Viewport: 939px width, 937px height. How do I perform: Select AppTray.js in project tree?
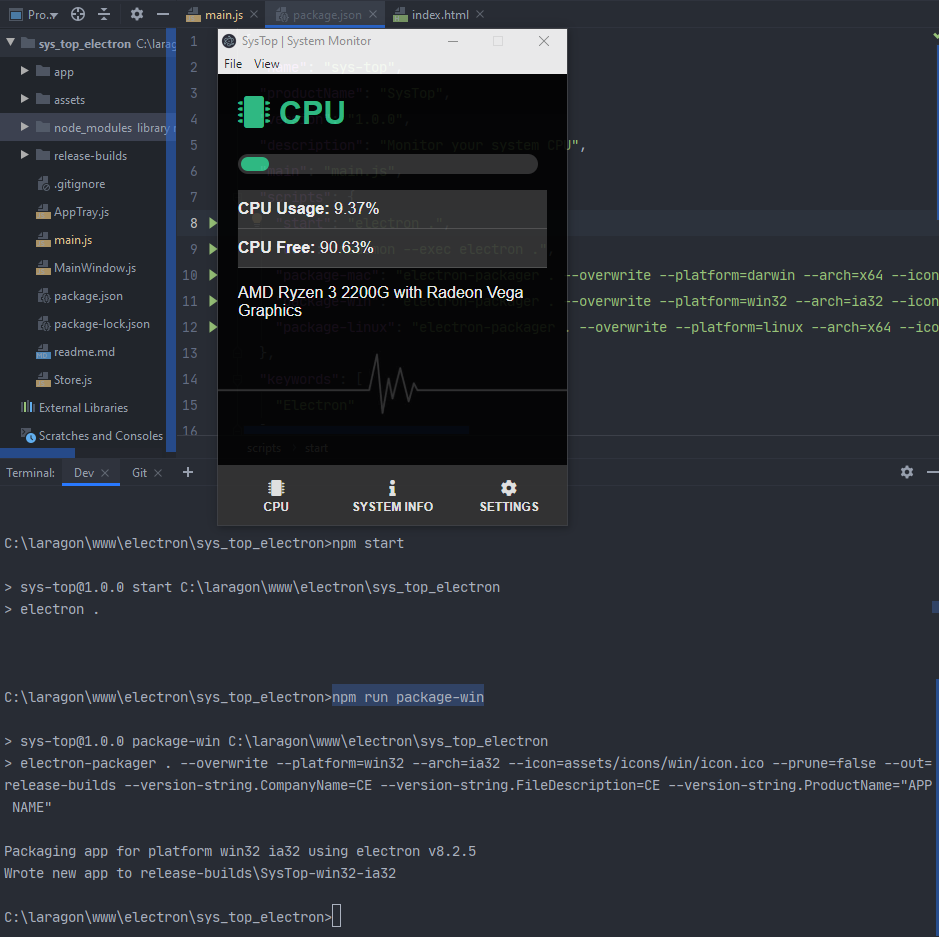[81, 212]
